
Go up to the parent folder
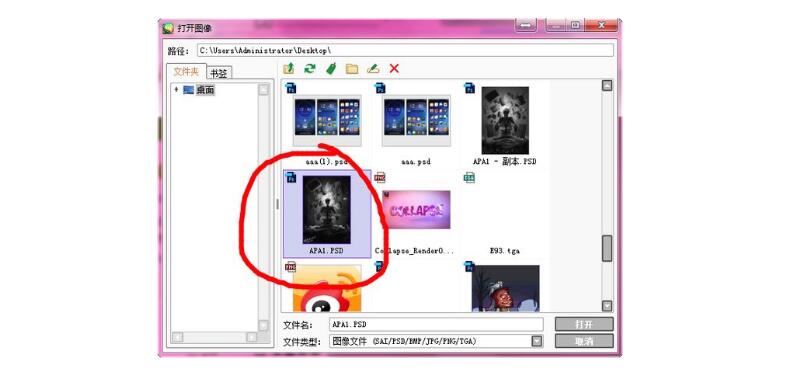[x=288, y=68]
